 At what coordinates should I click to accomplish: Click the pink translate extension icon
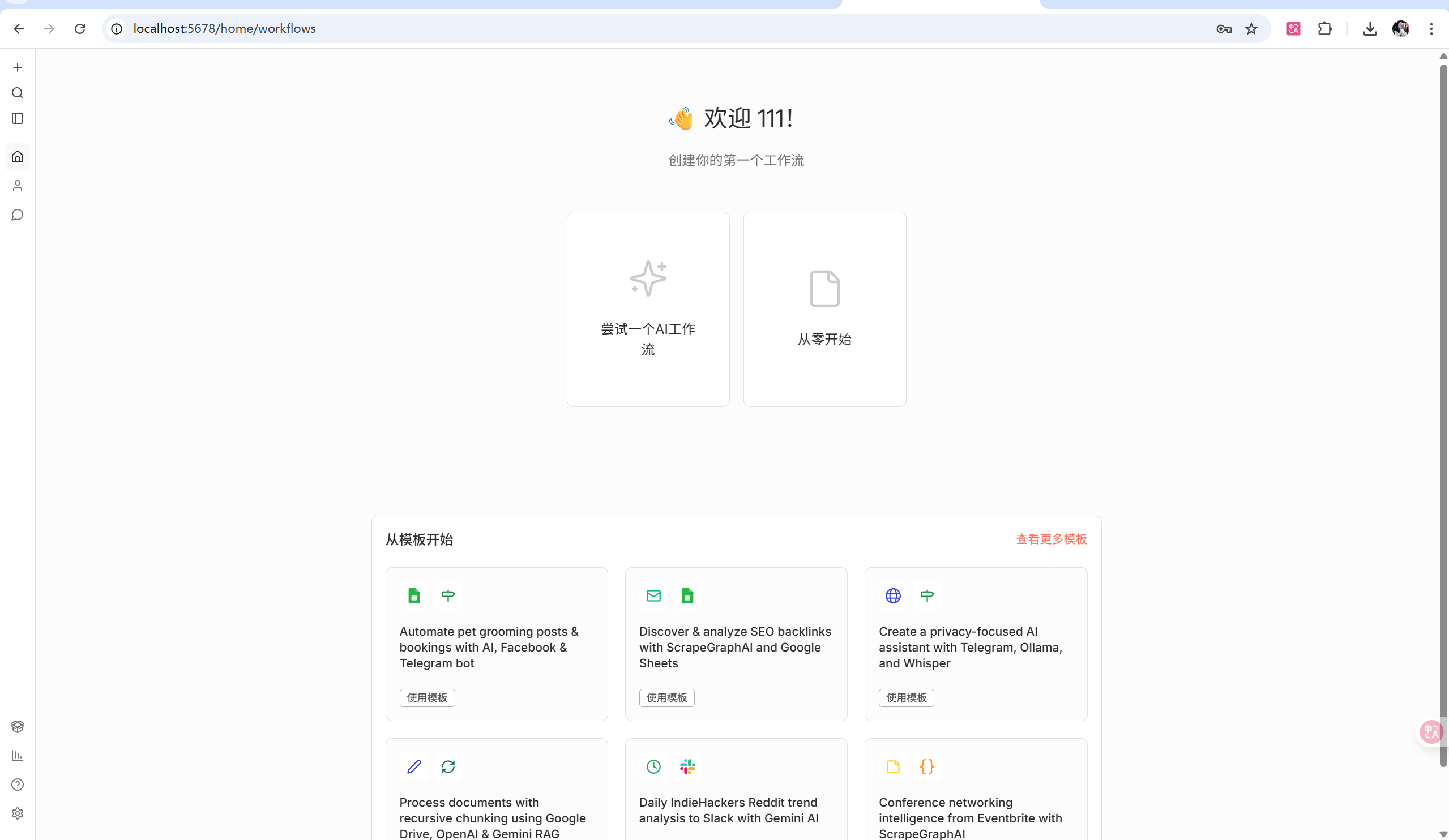coord(1294,29)
